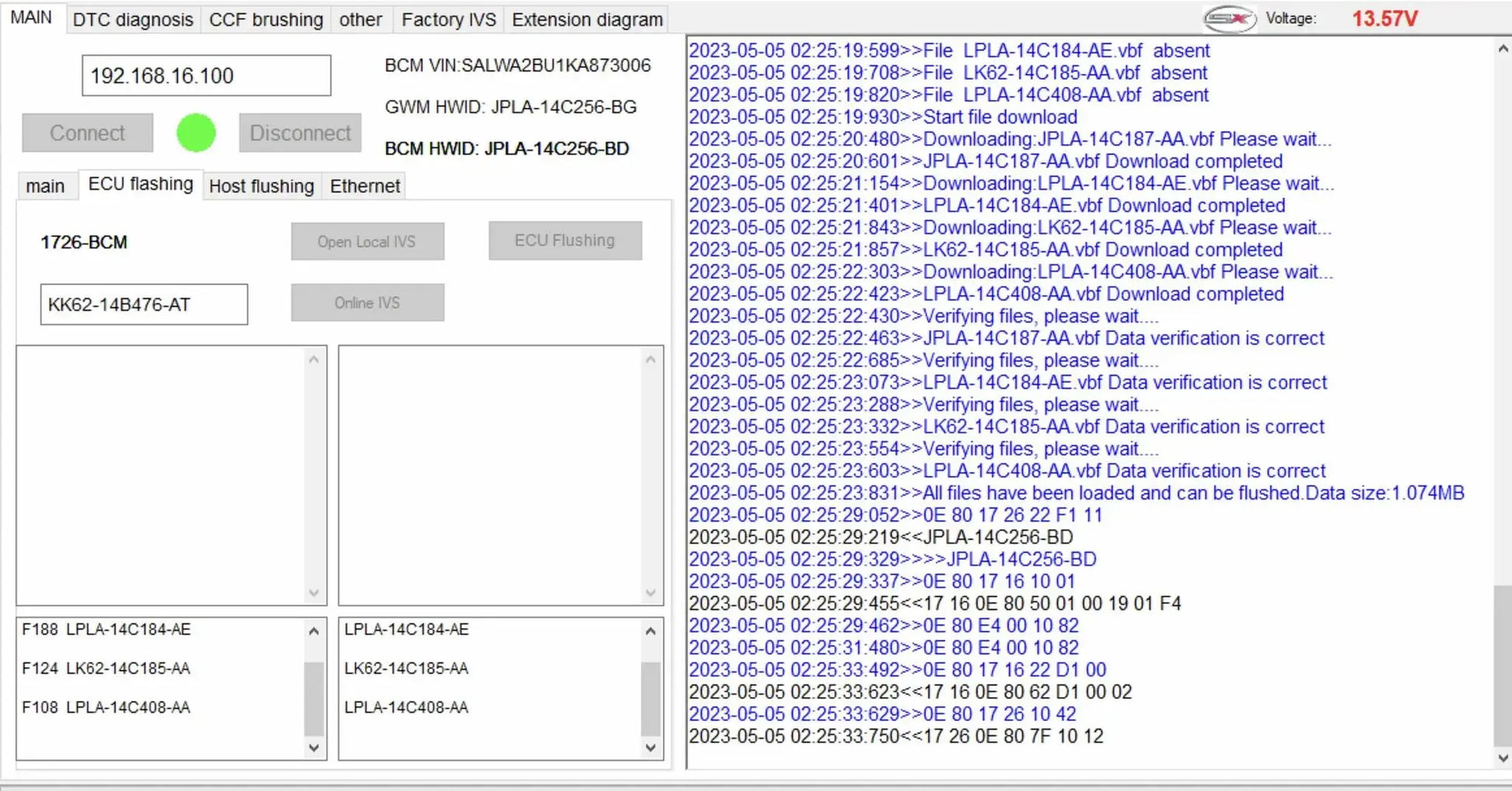Select the Extension diagram tab
The width and height of the screenshot is (1512, 791).
click(587, 19)
